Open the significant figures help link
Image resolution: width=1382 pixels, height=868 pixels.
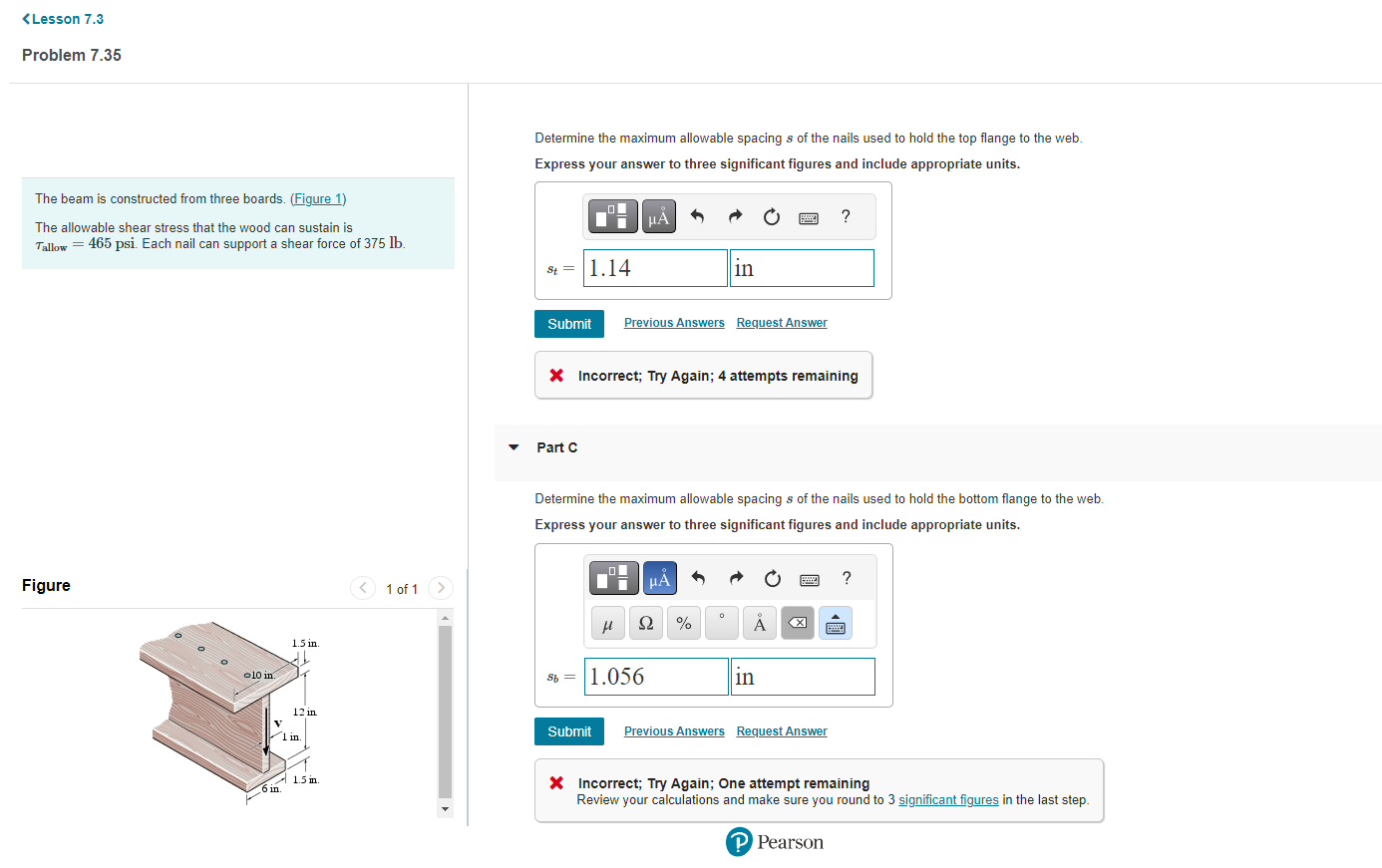click(x=948, y=800)
